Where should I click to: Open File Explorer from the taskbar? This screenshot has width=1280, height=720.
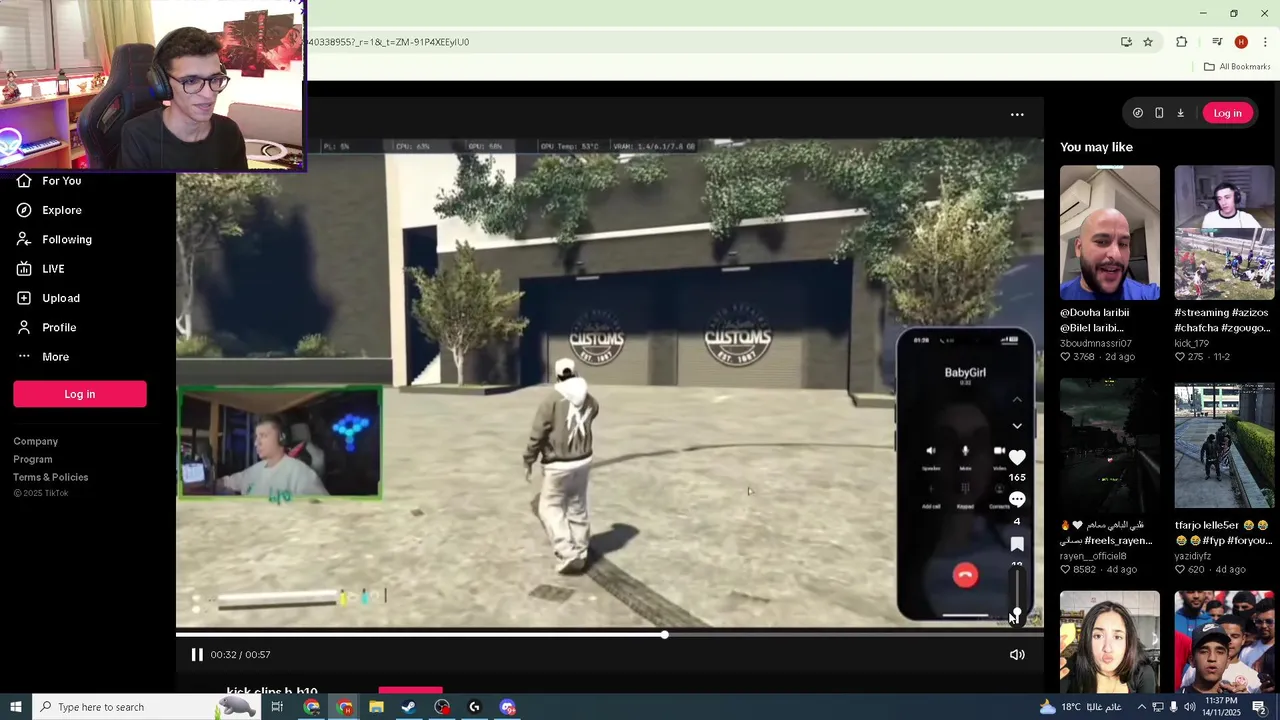376,707
